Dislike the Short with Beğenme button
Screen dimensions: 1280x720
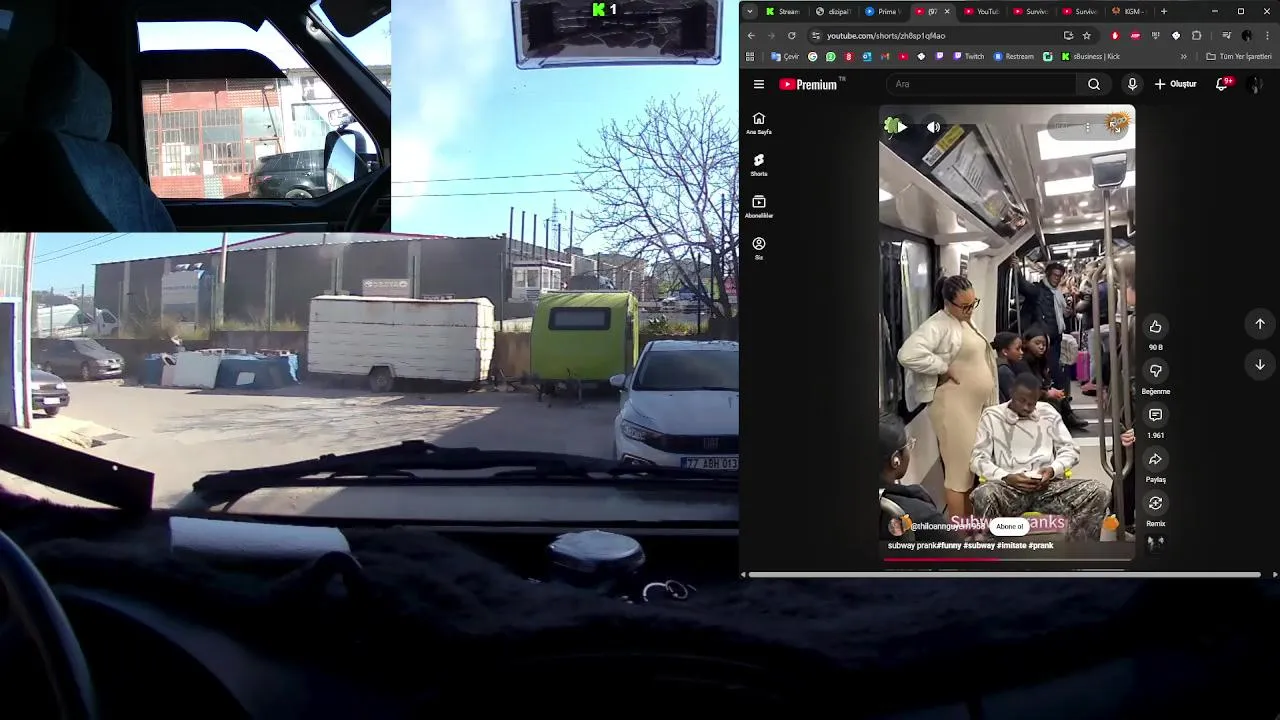[x=1155, y=371]
